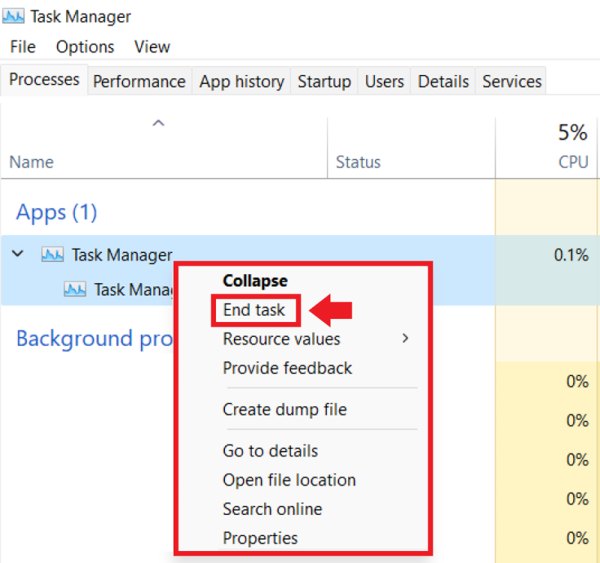
Task: Open the File menu
Action: 22,47
